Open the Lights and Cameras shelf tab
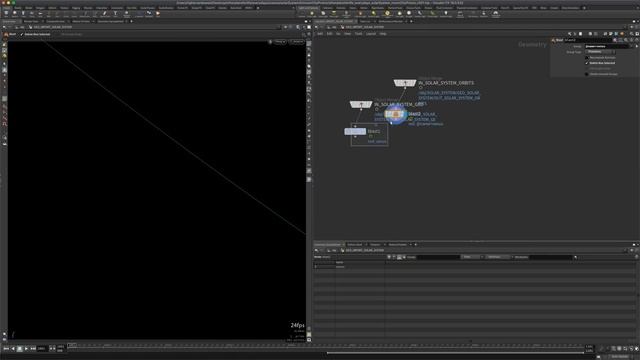640x360 pixels. coord(309,8)
